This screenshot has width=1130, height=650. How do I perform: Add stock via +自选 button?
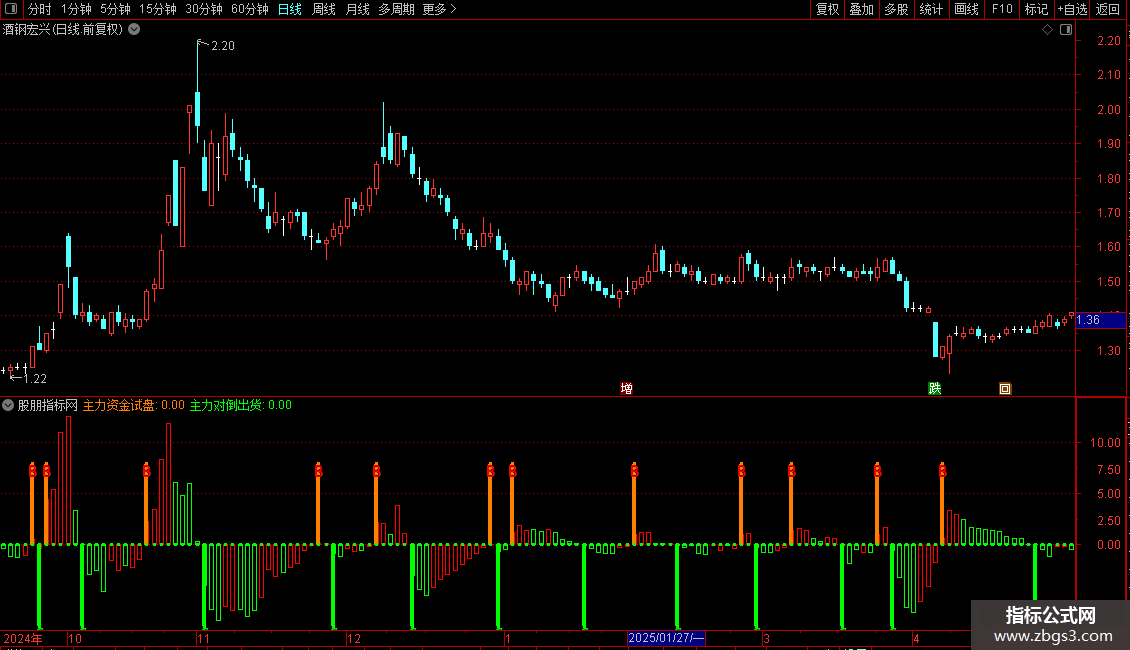(x=1072, y=9)
